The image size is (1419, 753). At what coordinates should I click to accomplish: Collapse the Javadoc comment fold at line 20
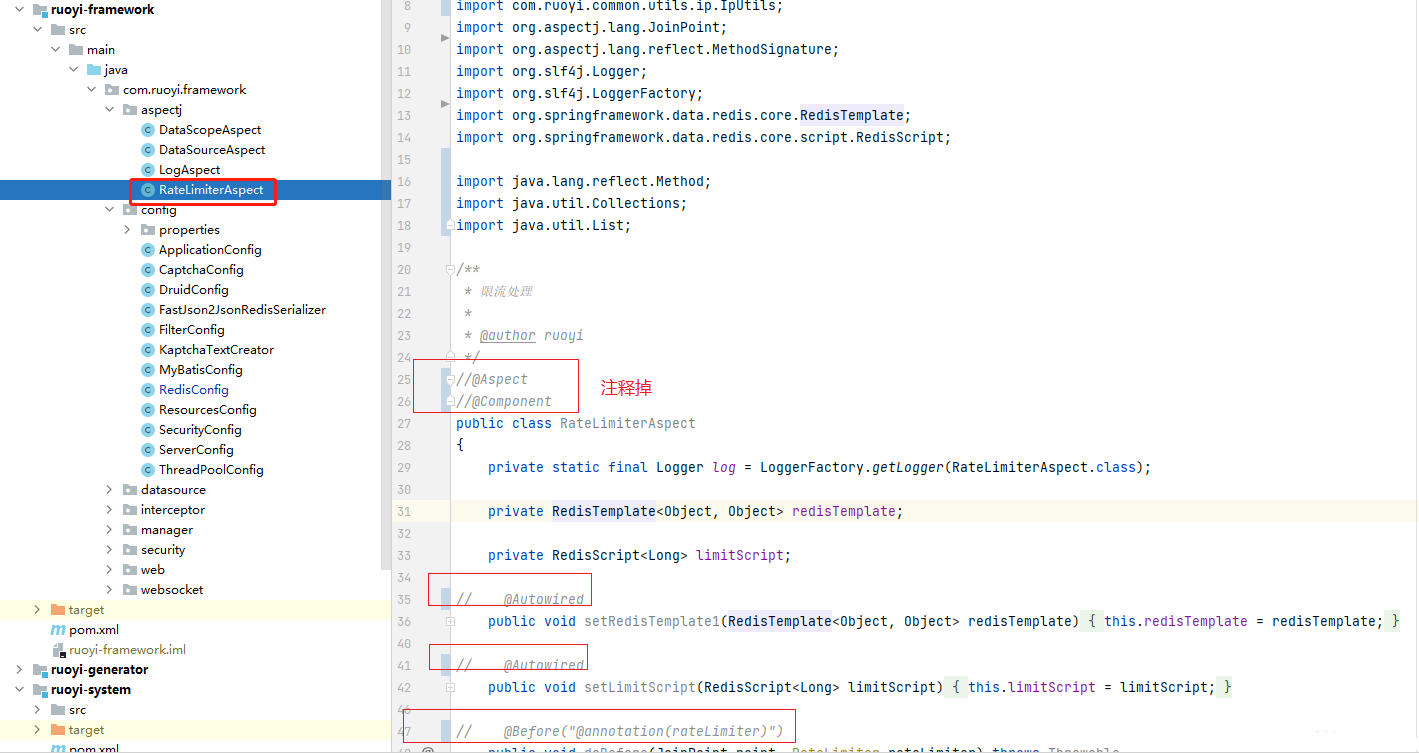pos(450,269)
